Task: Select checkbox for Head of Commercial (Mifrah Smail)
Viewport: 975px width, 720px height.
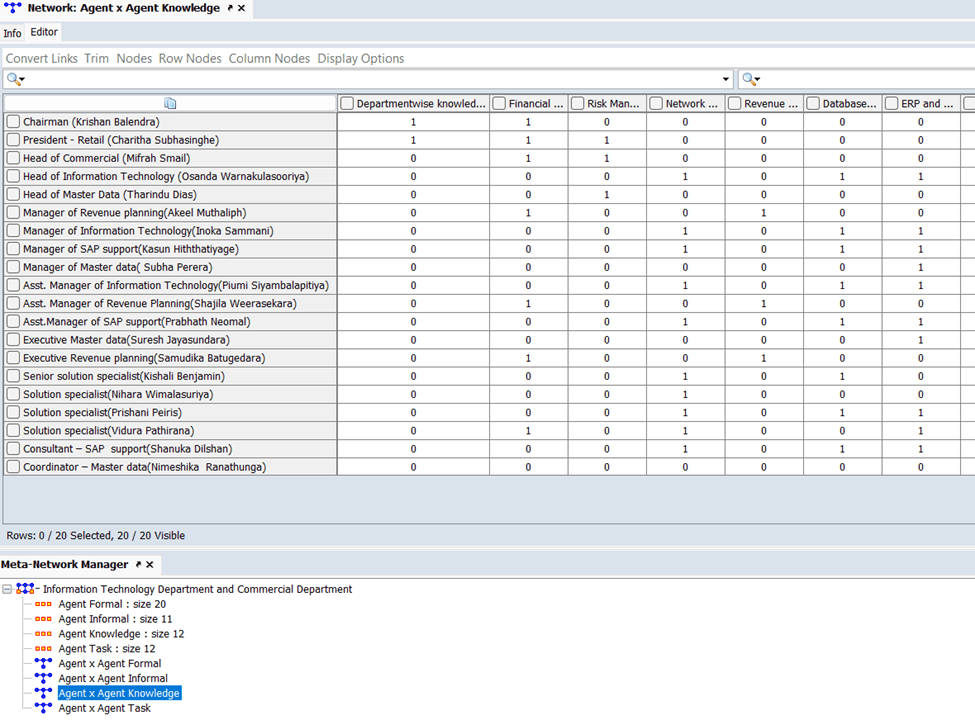Action: point(13,158)
